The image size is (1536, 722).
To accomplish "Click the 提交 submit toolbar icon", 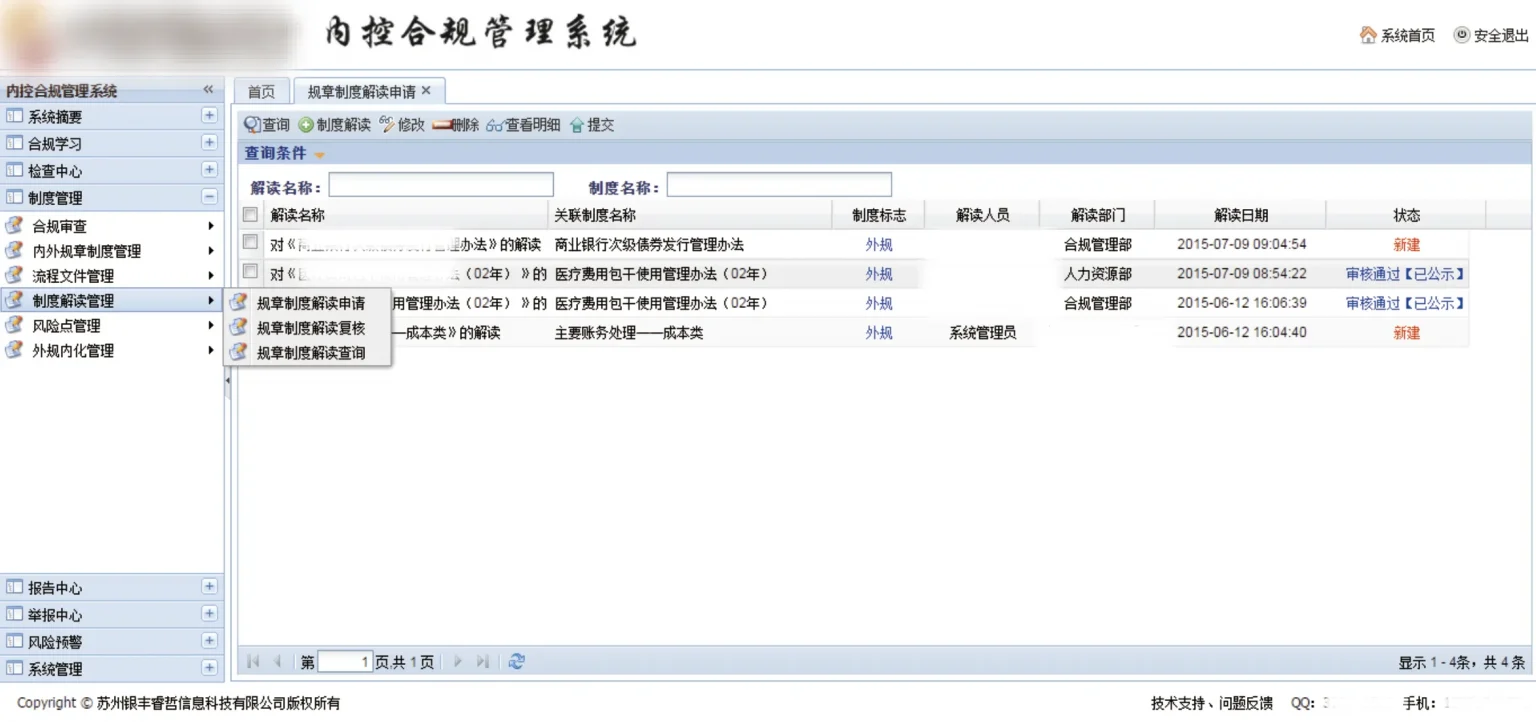I will (577, 125).
